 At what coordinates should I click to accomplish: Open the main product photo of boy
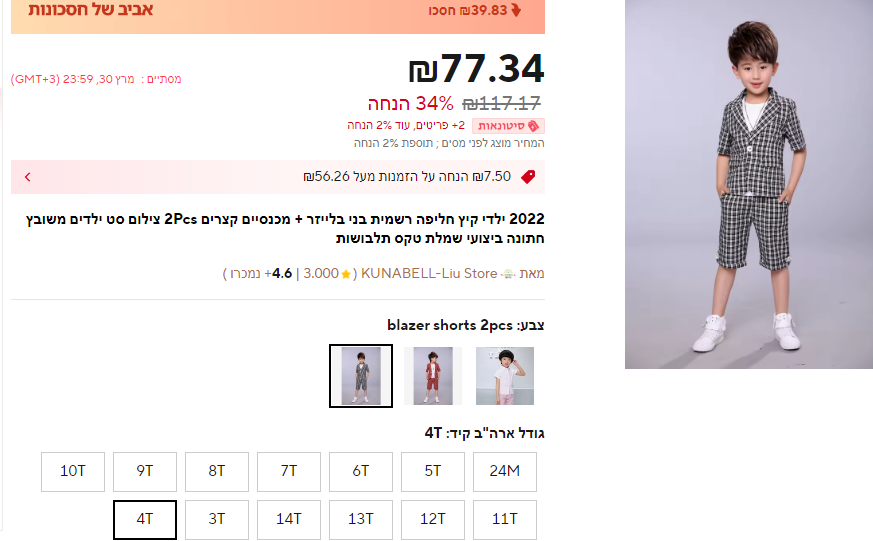tap(749, 184)
